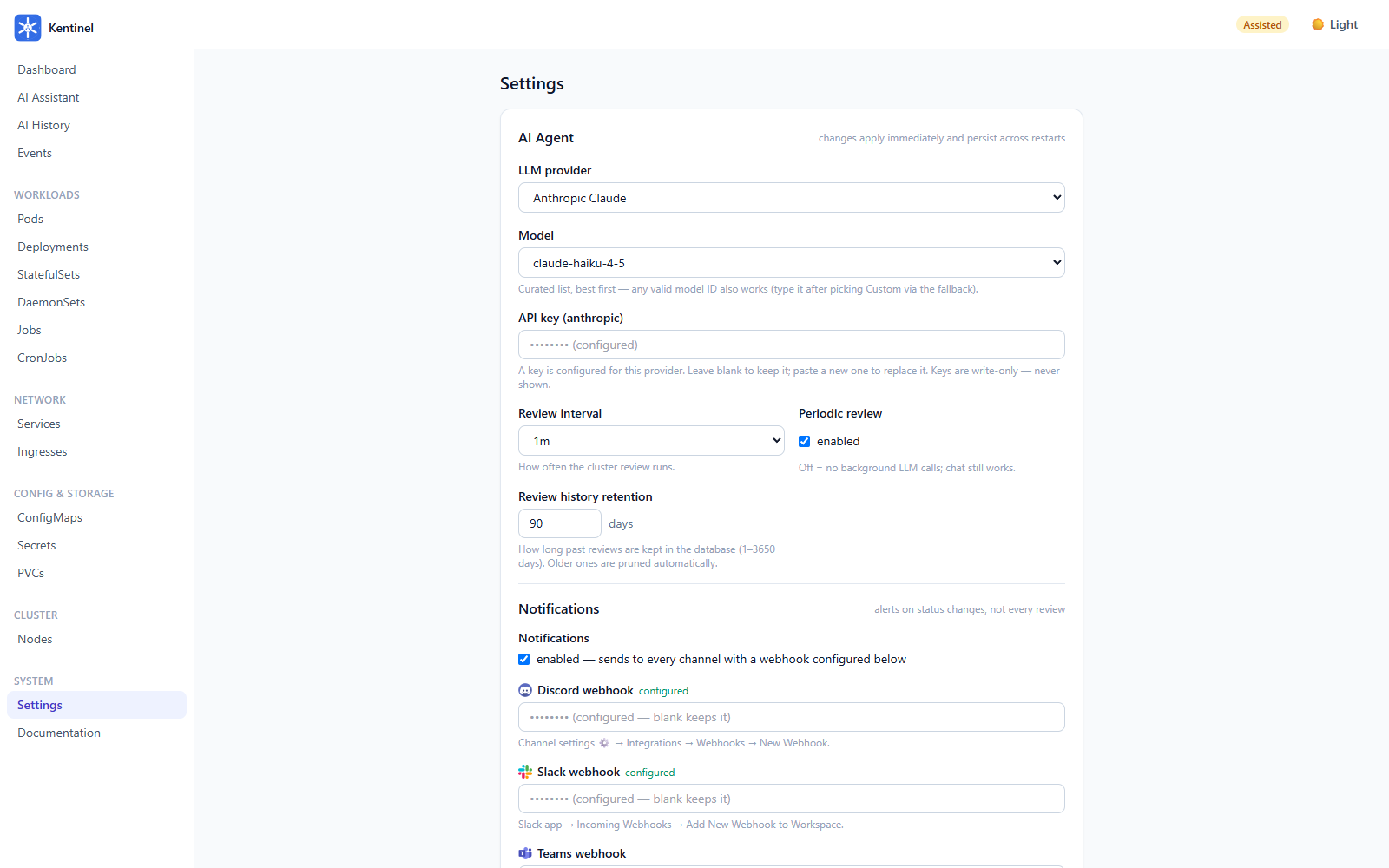Open PVCs in the sidebar
The width and height of the screenshot is (1389, 868).
(x=96, y=573)
